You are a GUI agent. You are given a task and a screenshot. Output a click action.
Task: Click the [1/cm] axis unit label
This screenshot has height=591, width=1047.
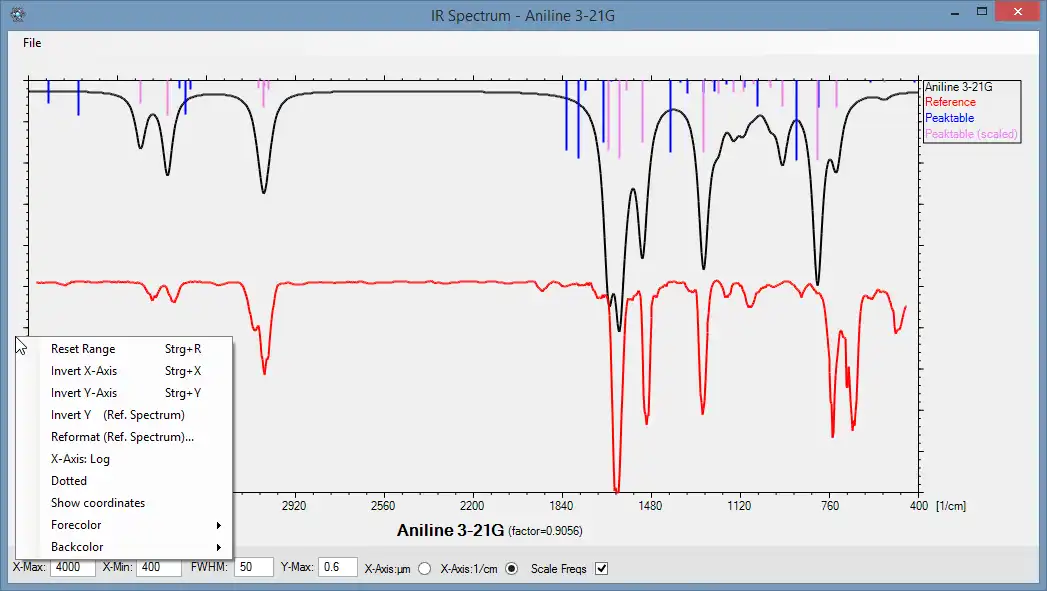tap(951, 506)
